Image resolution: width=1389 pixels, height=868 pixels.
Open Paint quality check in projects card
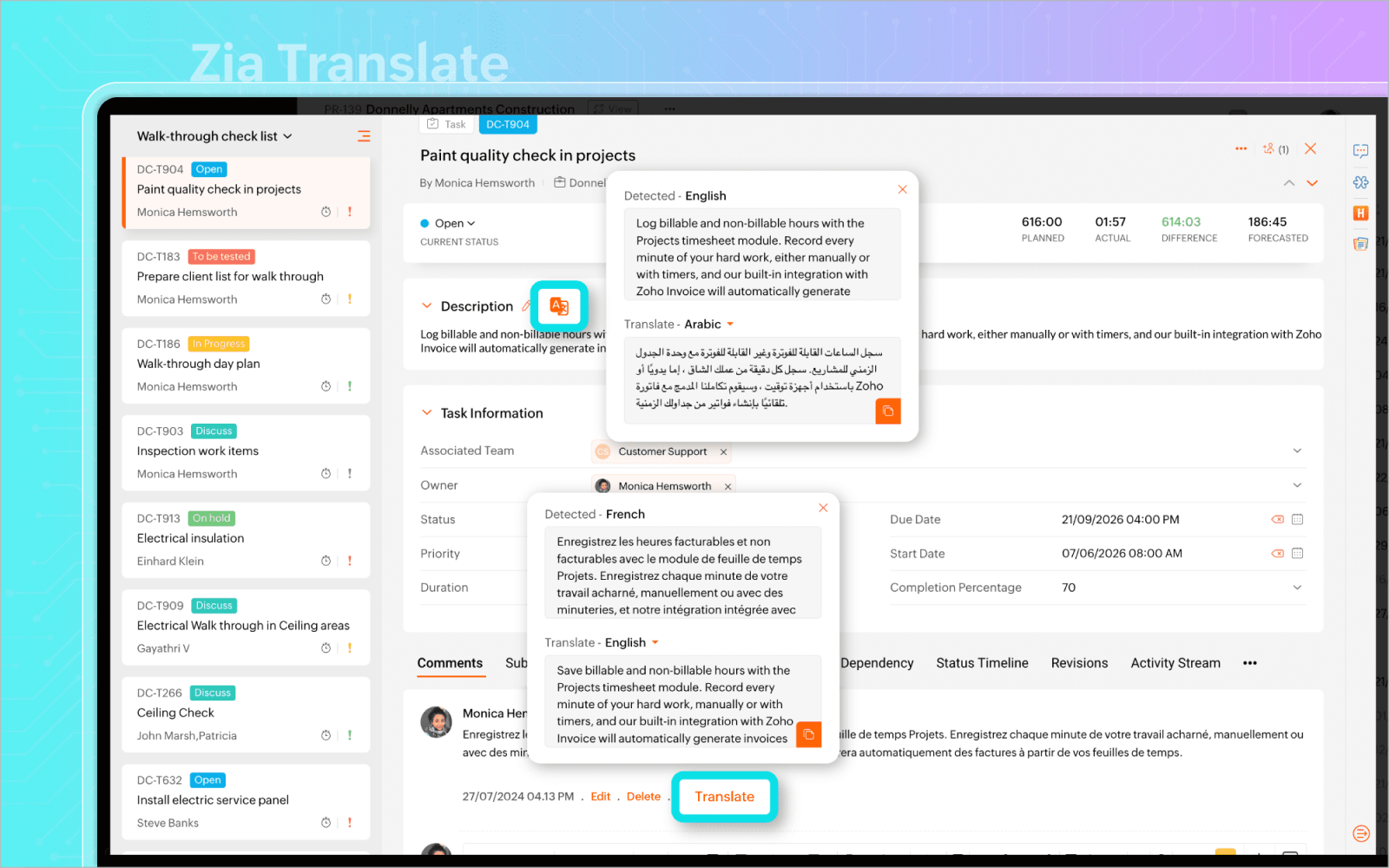[x=247, y=193]
